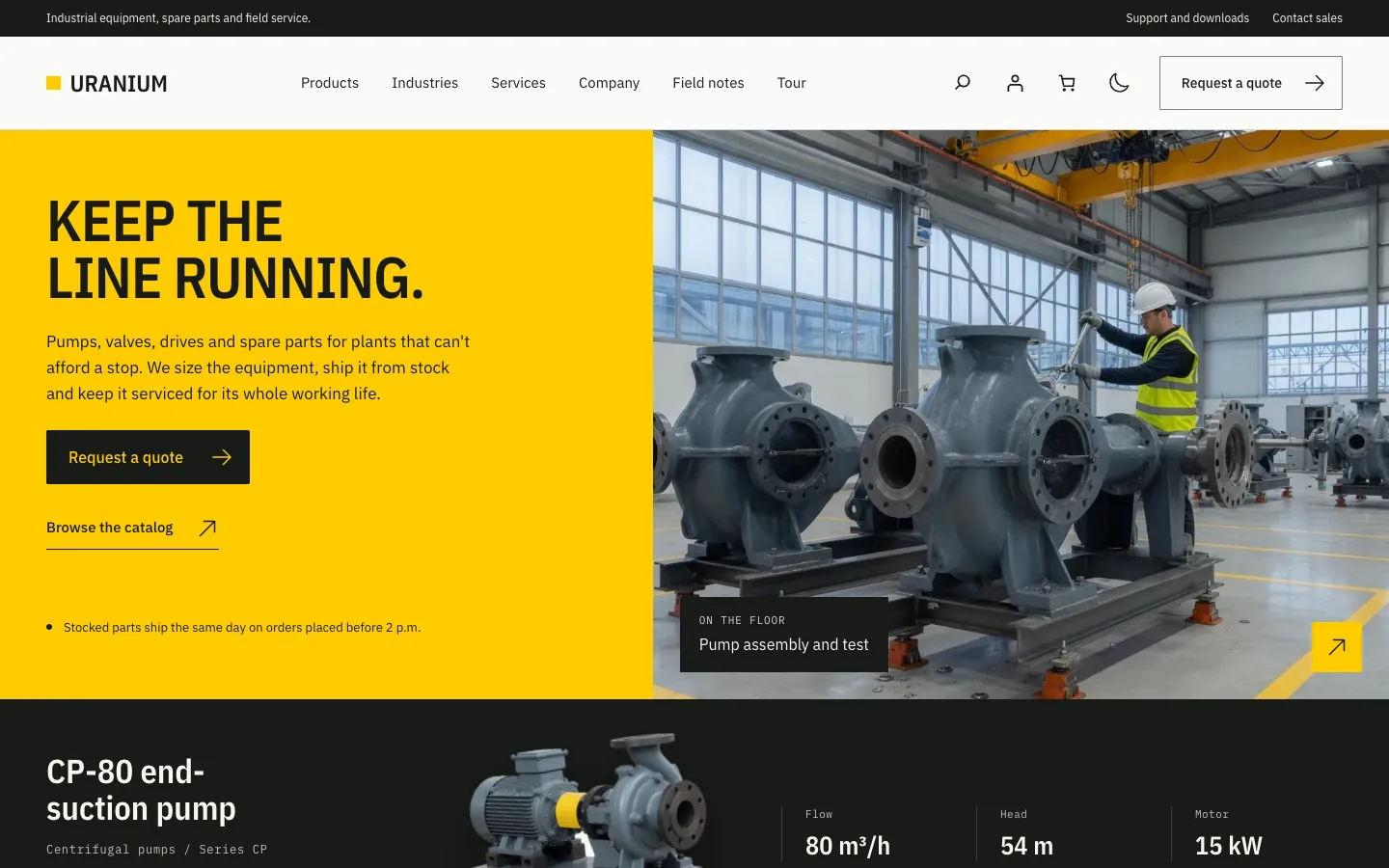The height and width of the screenshot is (868, 1389).
Task: Click the same-day shipping note
Action: [x=242, y=627]
